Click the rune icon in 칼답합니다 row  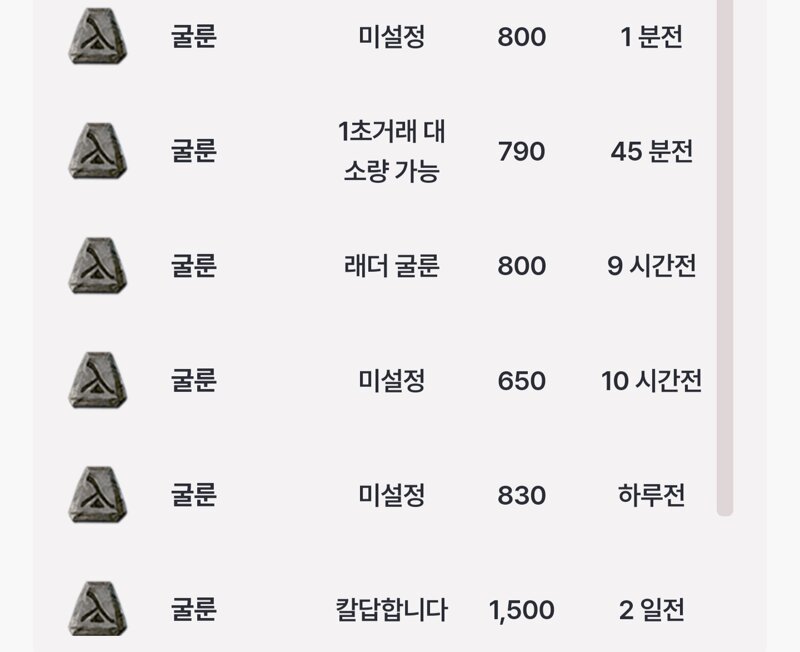97,609
